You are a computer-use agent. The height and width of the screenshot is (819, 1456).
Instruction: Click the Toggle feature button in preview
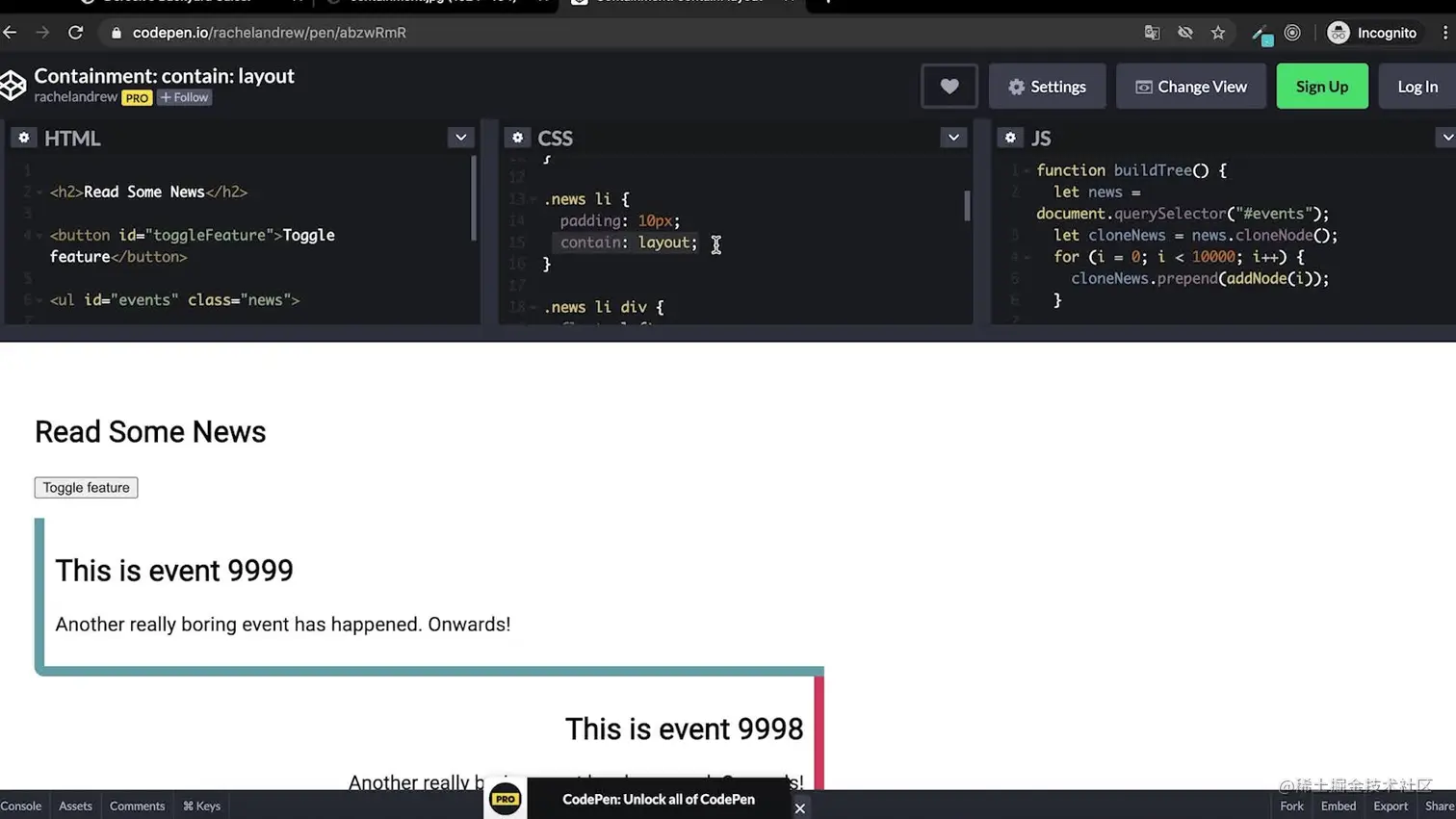[x=86, y=488]
